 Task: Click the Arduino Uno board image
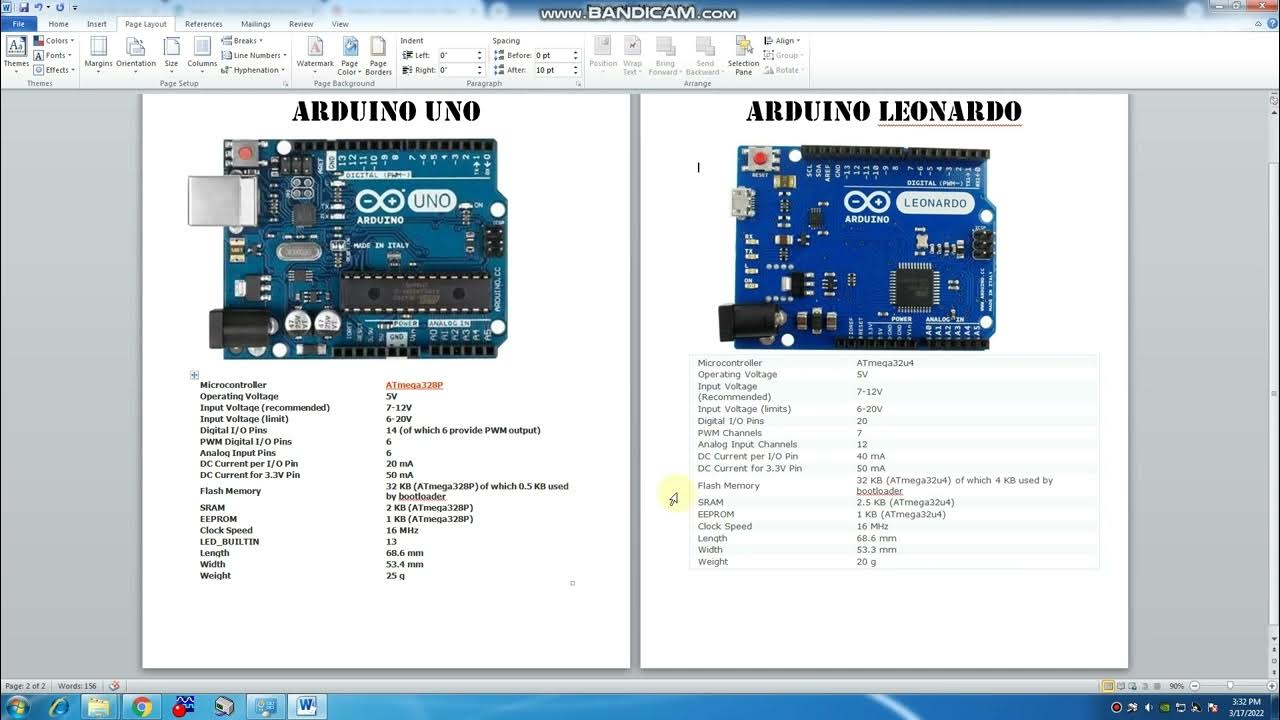click(348, 248)
